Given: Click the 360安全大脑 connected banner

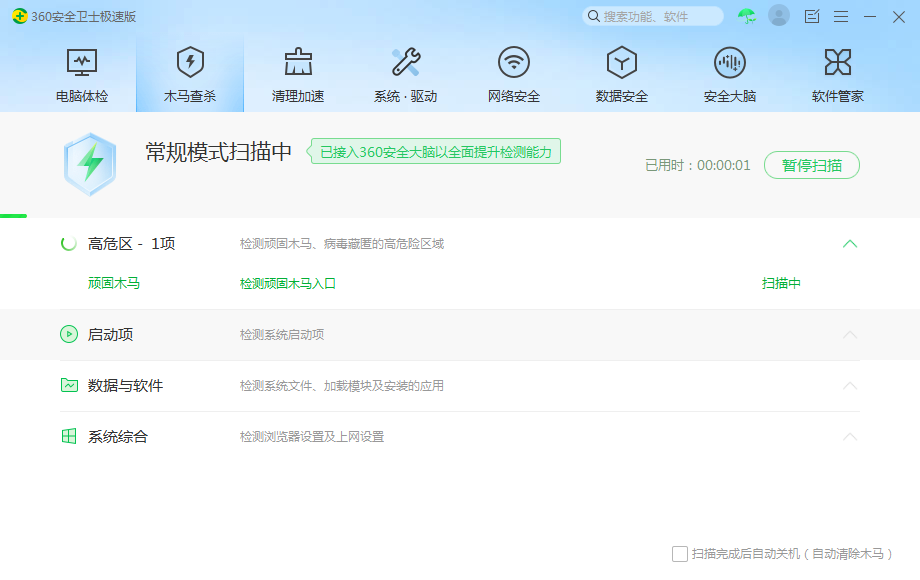Looking at the screenshot, I should 434,152.
